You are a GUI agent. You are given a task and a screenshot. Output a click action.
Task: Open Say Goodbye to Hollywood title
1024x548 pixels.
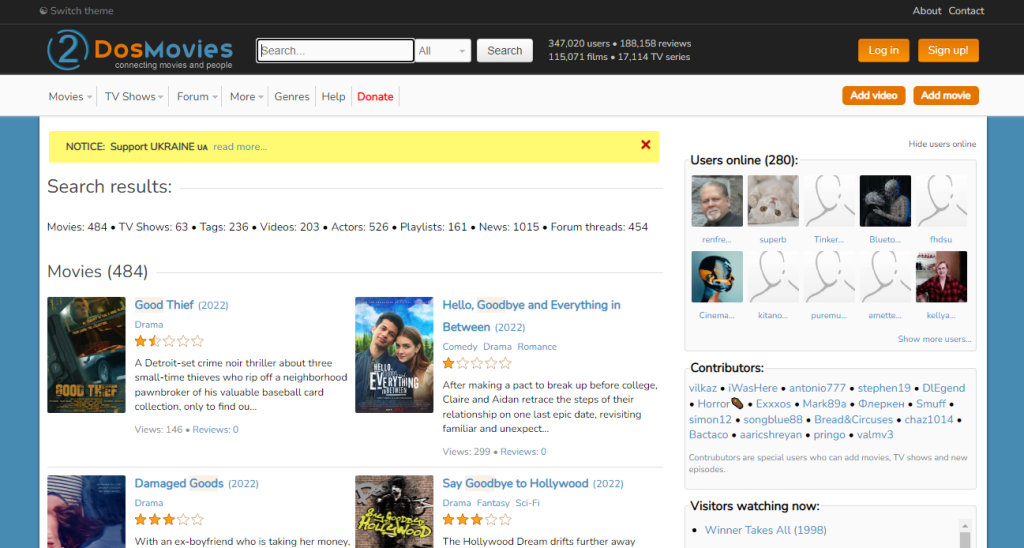point(515,483)
